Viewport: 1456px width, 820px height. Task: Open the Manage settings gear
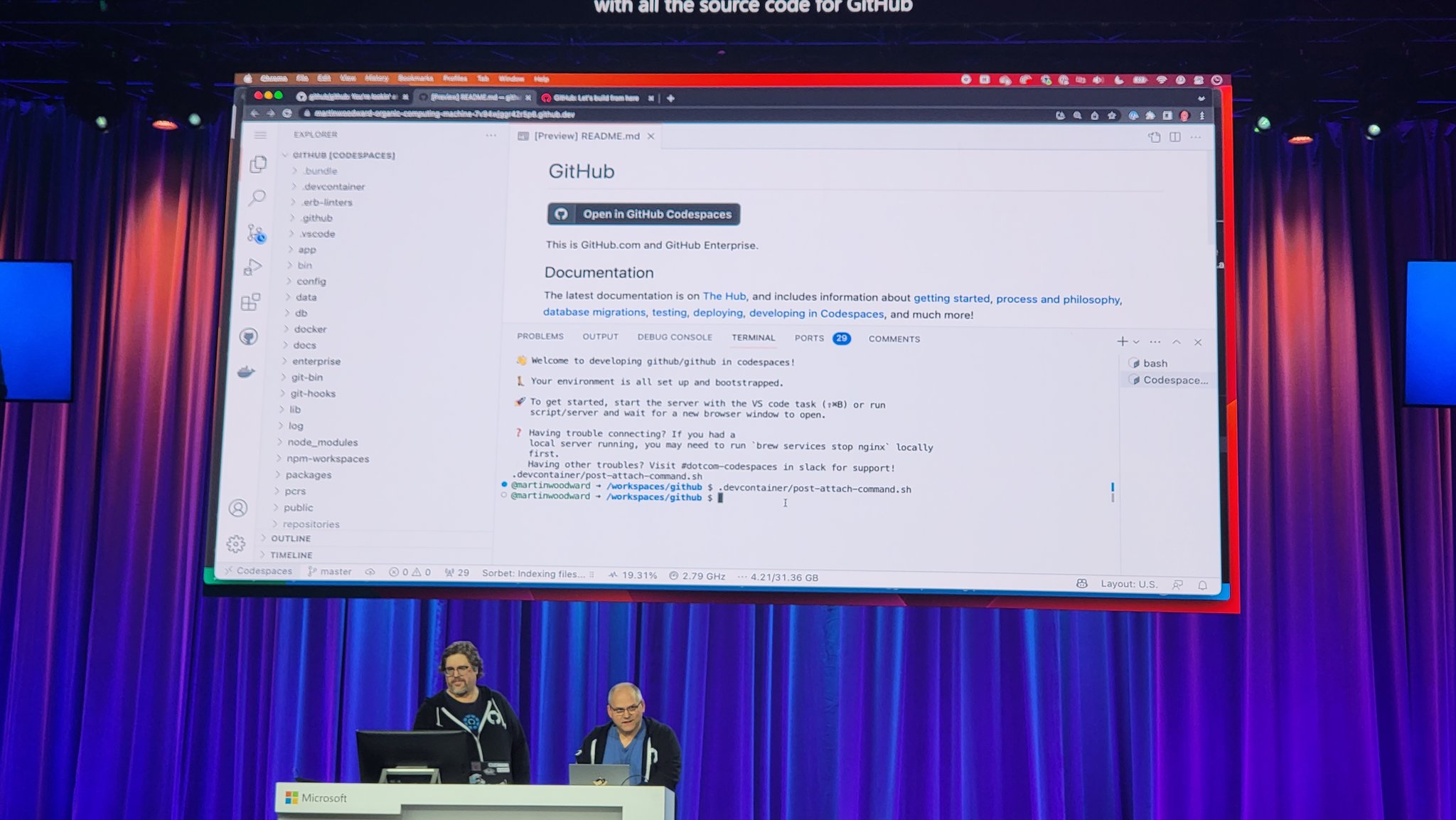(x=235, y=543)
